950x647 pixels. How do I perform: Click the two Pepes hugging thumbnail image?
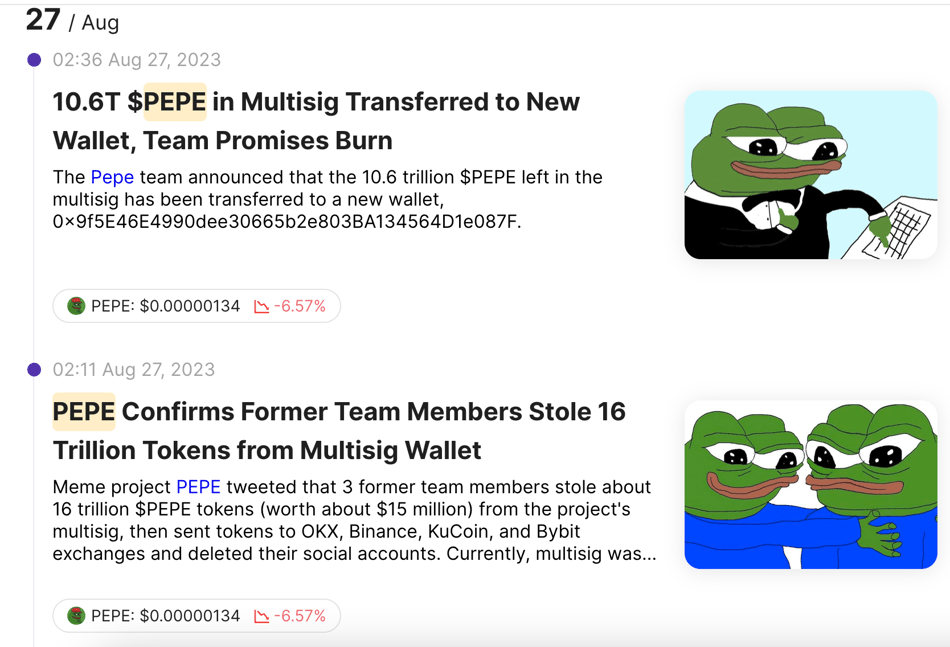point(811,485)
